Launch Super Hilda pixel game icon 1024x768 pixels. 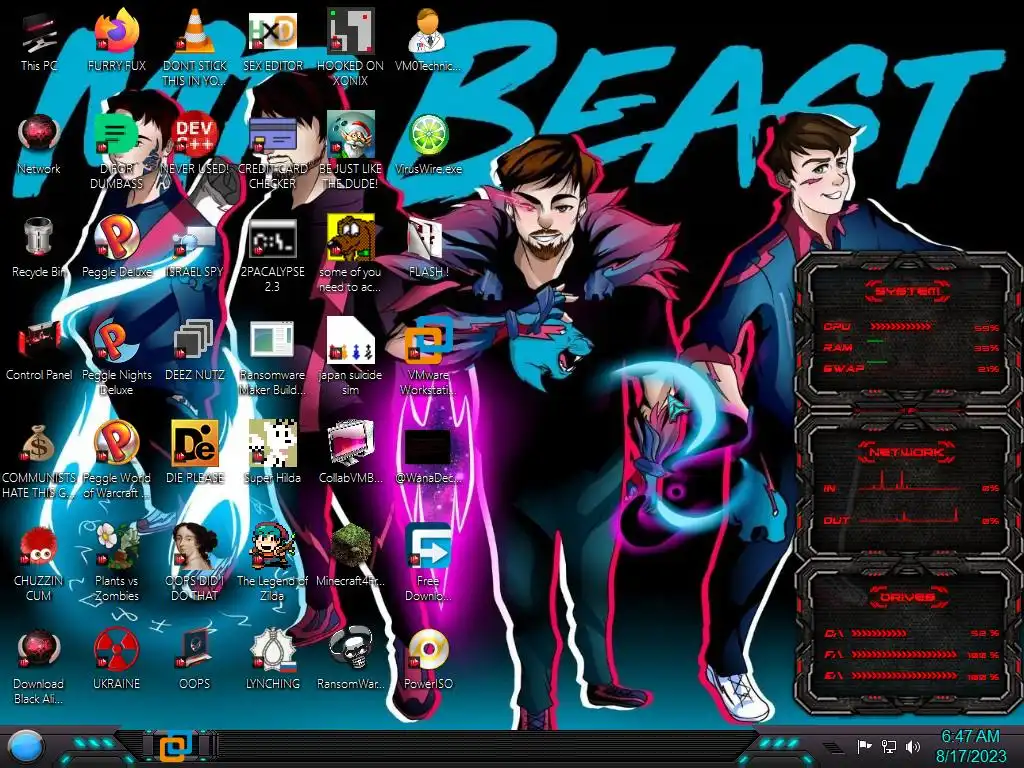(273, 444)
